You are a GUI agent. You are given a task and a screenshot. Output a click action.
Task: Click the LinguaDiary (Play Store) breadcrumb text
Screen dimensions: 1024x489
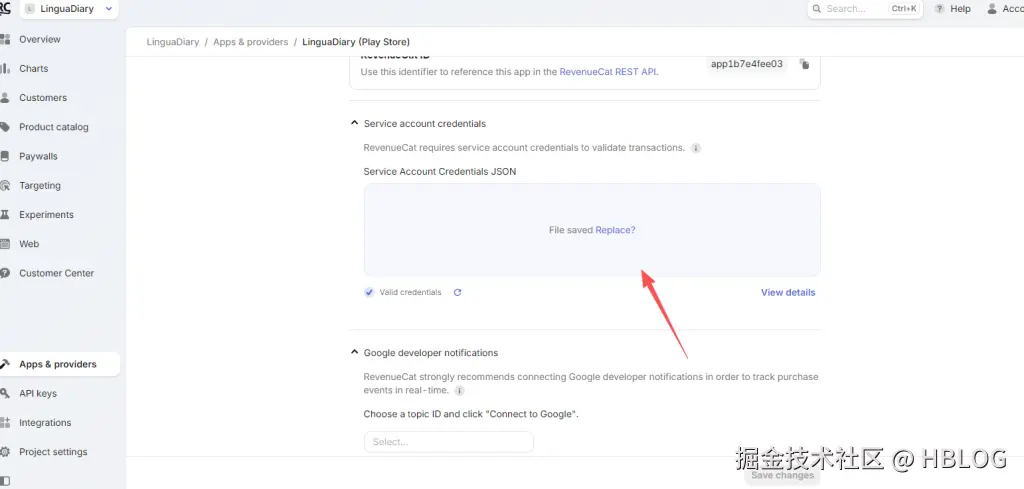point(356,42)
